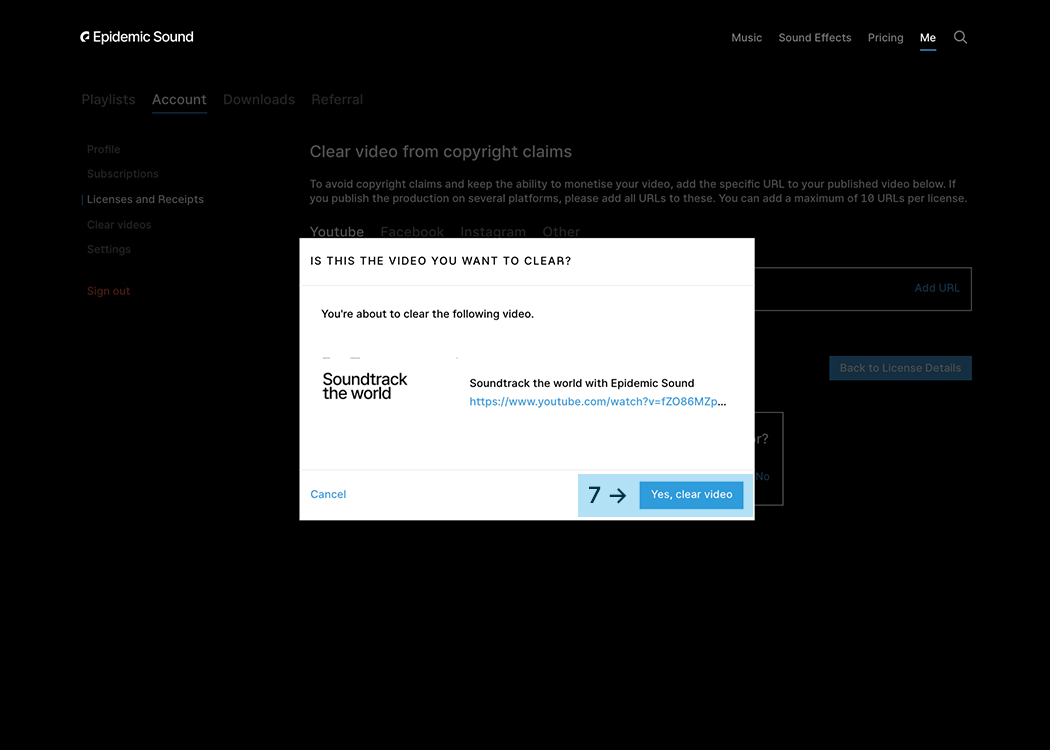Open the Pricing page

[x=885, y=38]
